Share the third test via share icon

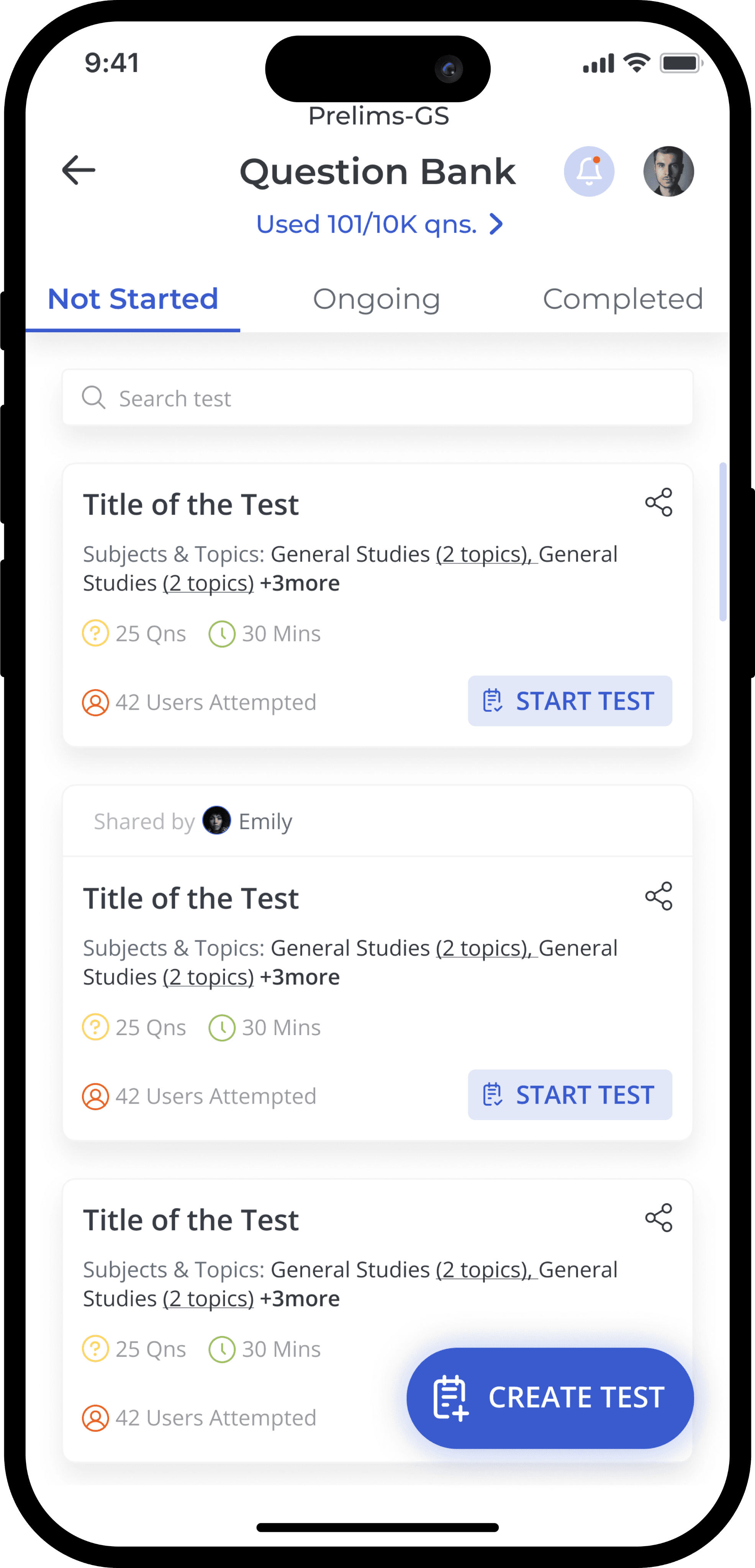click(x=659, y=1217)
